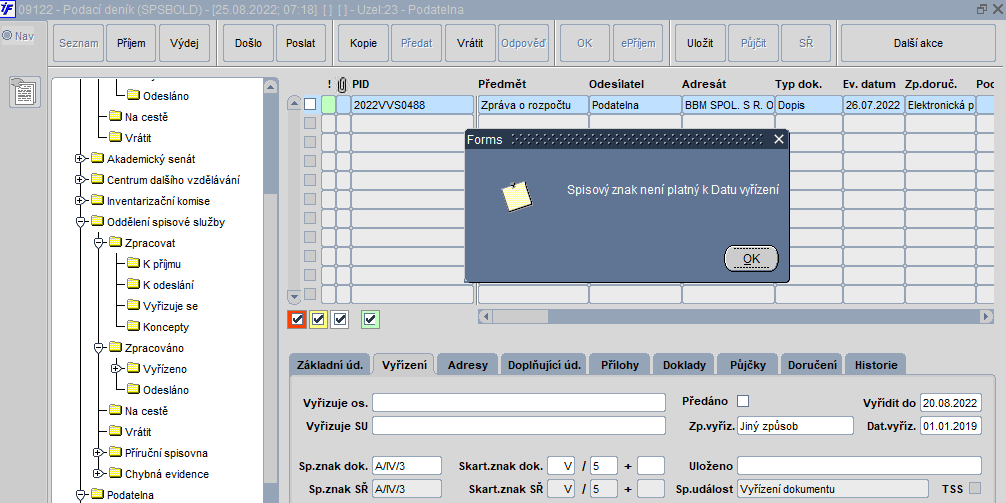
Task: Confirm the dialog with OK button
Action: point(751,259)
